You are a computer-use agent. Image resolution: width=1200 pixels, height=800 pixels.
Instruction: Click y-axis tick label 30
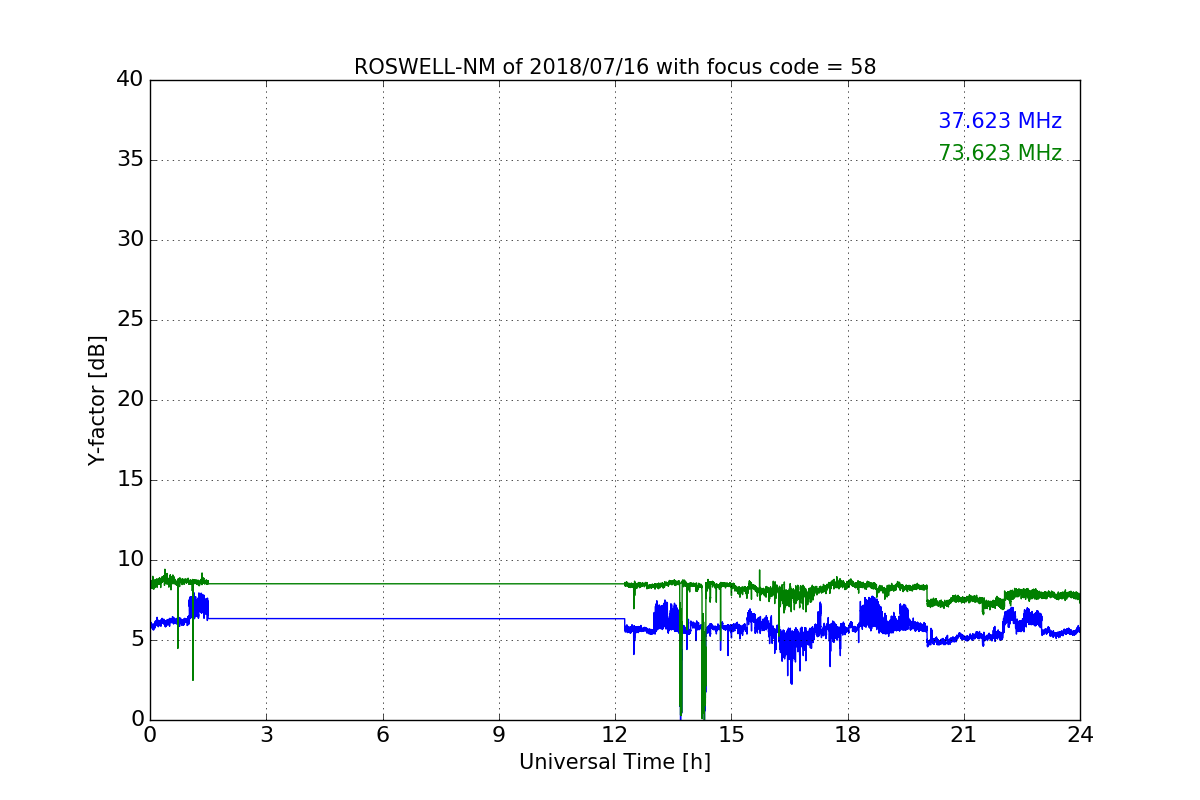[x=130, y=240]
